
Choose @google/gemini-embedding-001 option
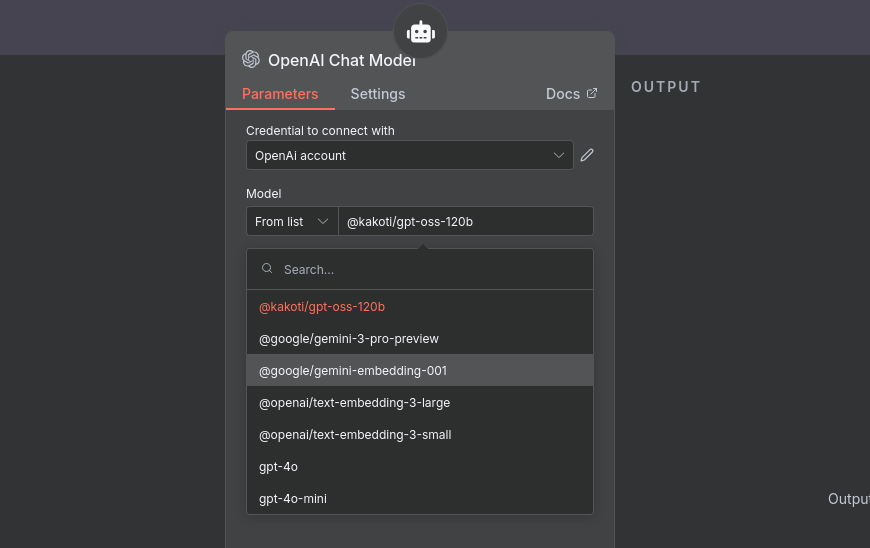[x=352, y=370]
